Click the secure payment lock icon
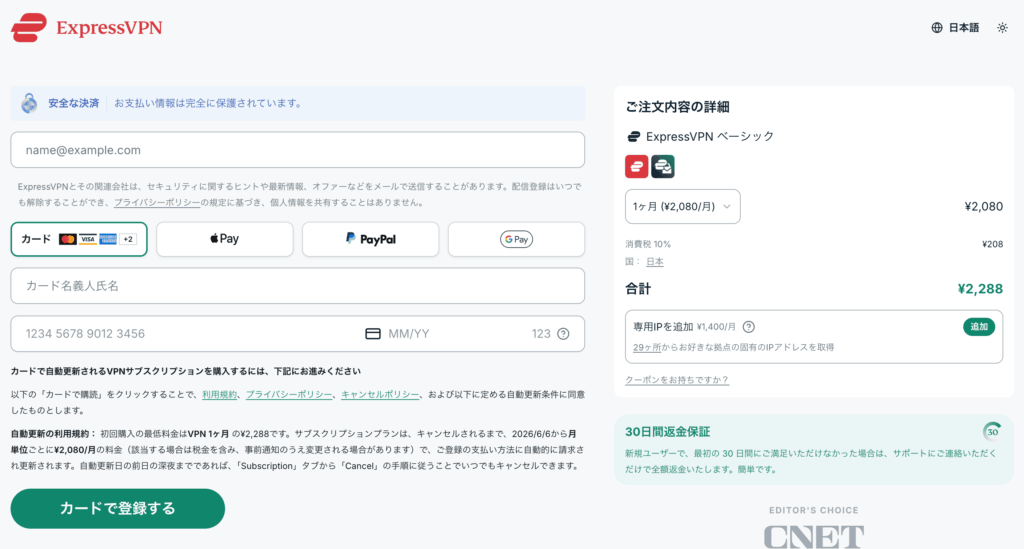This screenshot has width=1024, height=549. 29,103
